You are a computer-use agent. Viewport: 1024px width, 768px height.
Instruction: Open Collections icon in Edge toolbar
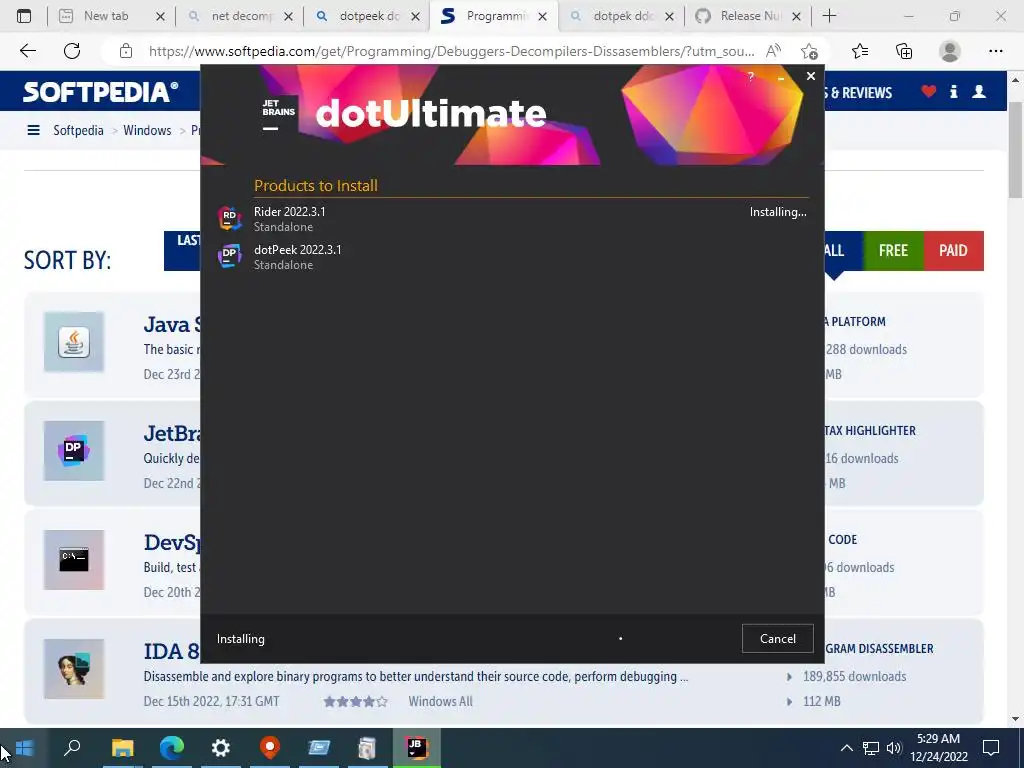point(904,51)
